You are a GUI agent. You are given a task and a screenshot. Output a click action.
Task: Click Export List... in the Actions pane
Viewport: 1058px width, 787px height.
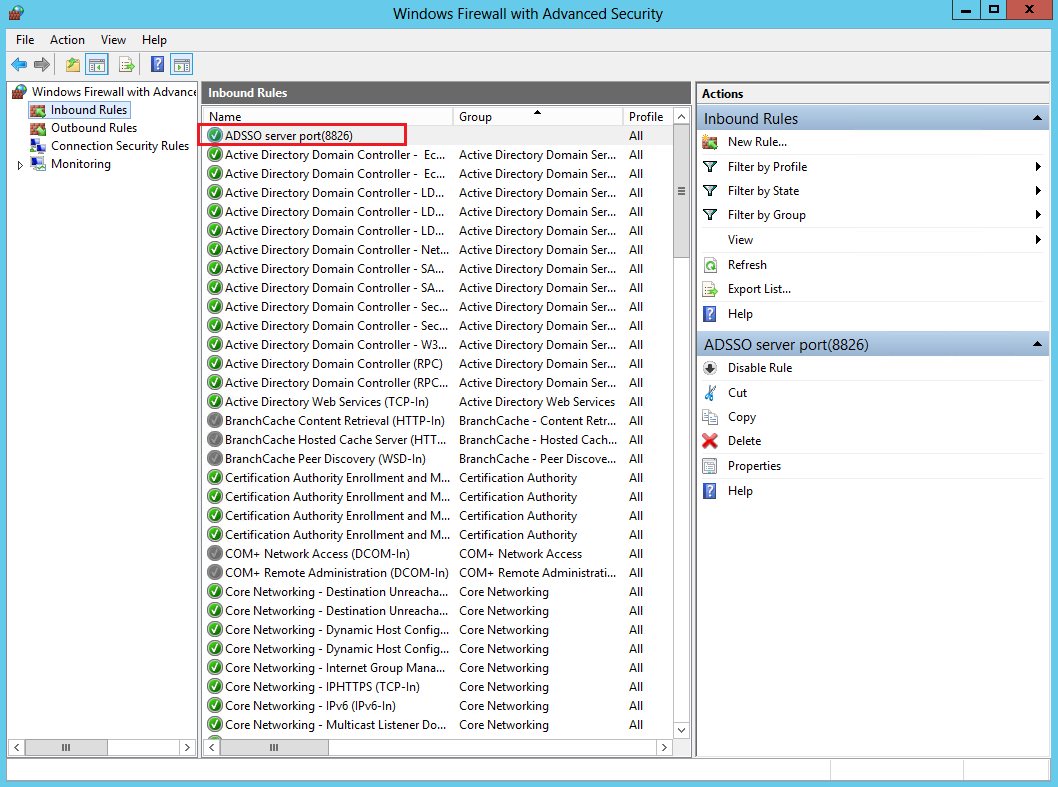pos(759,289)
